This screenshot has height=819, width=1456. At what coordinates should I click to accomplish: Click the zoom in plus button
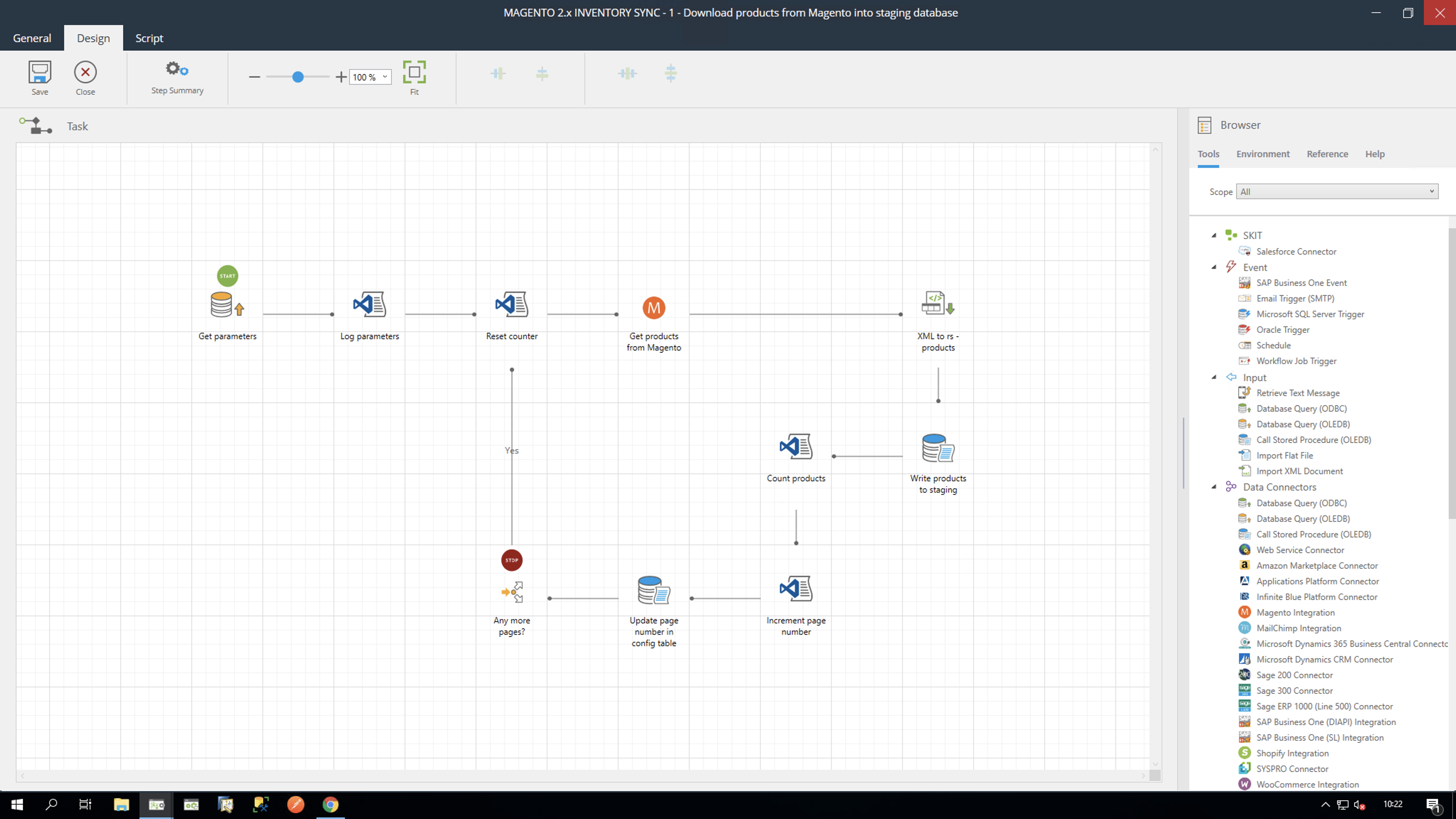[x=341, y=77]
